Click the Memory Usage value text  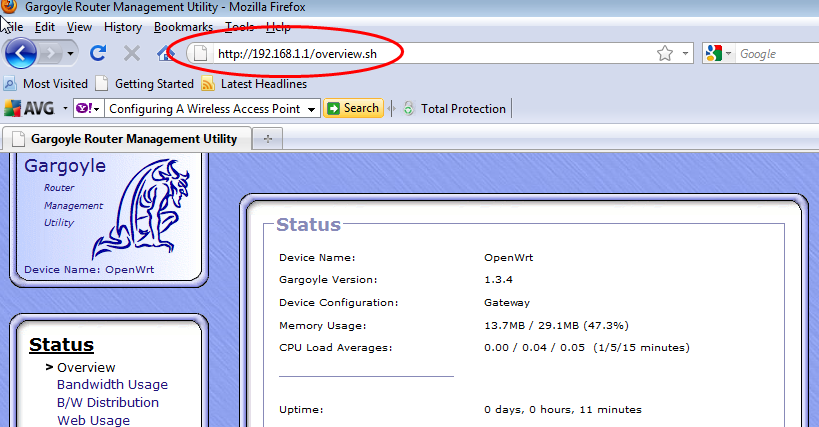coord(556,326)
